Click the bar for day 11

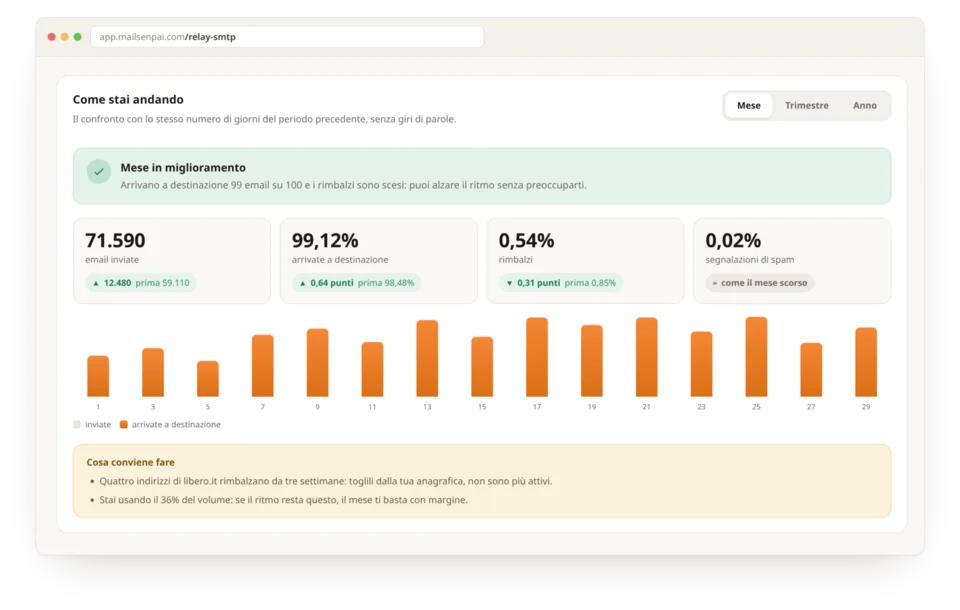click(x=372, y=369)
